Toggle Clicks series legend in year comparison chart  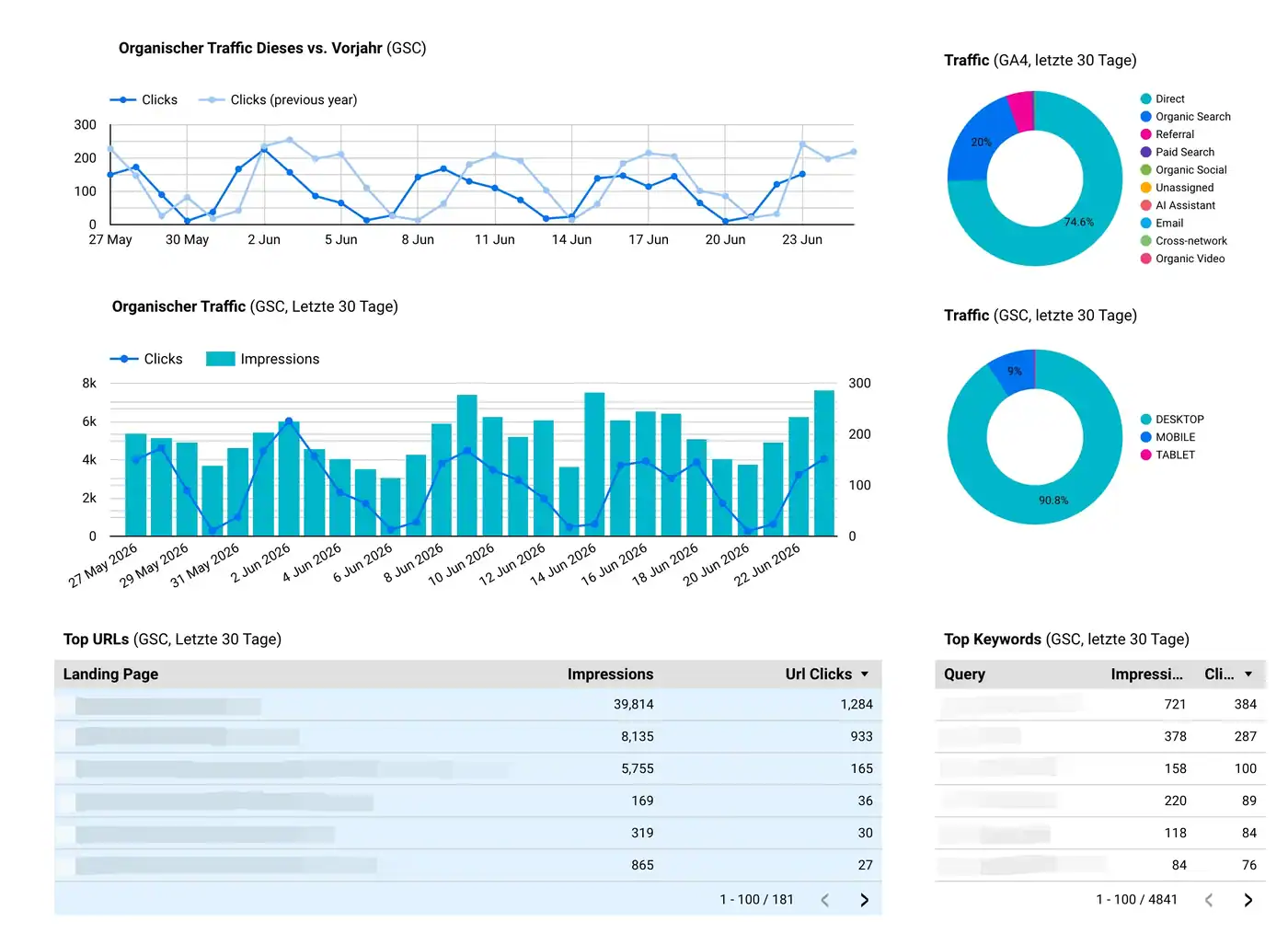click(x=144, y=99)
